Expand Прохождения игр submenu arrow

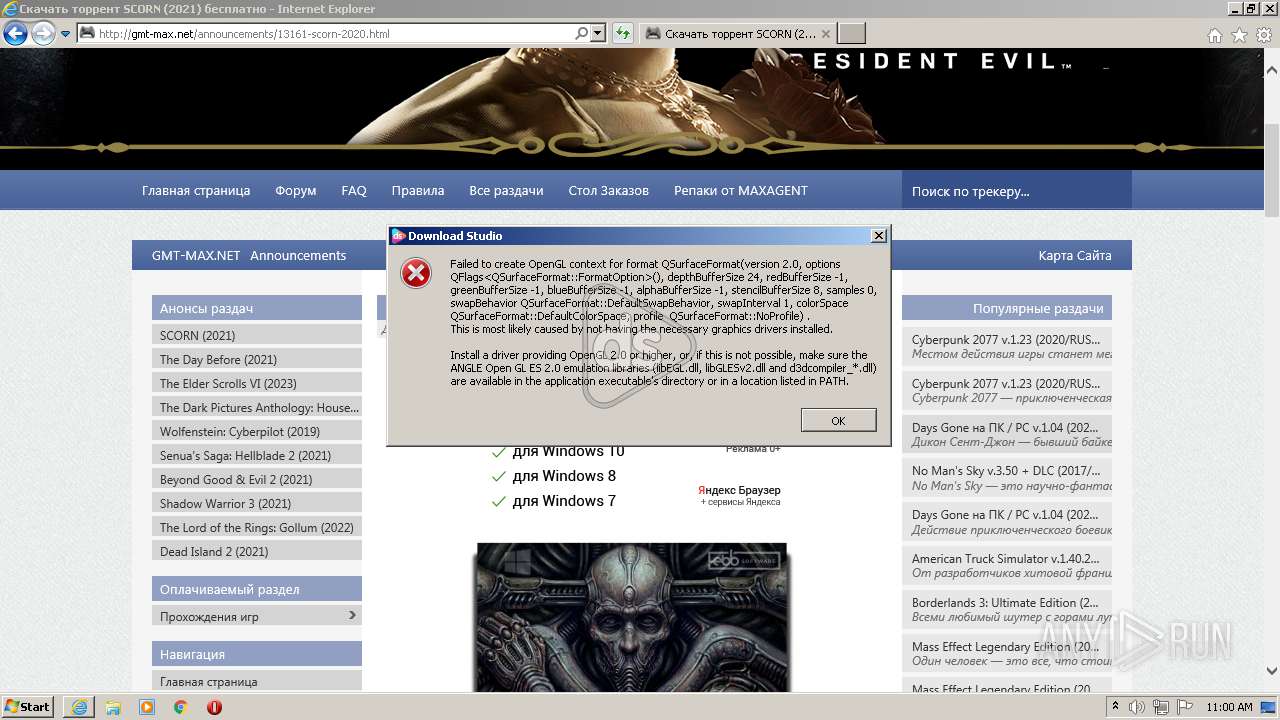[x=352, y=615]
